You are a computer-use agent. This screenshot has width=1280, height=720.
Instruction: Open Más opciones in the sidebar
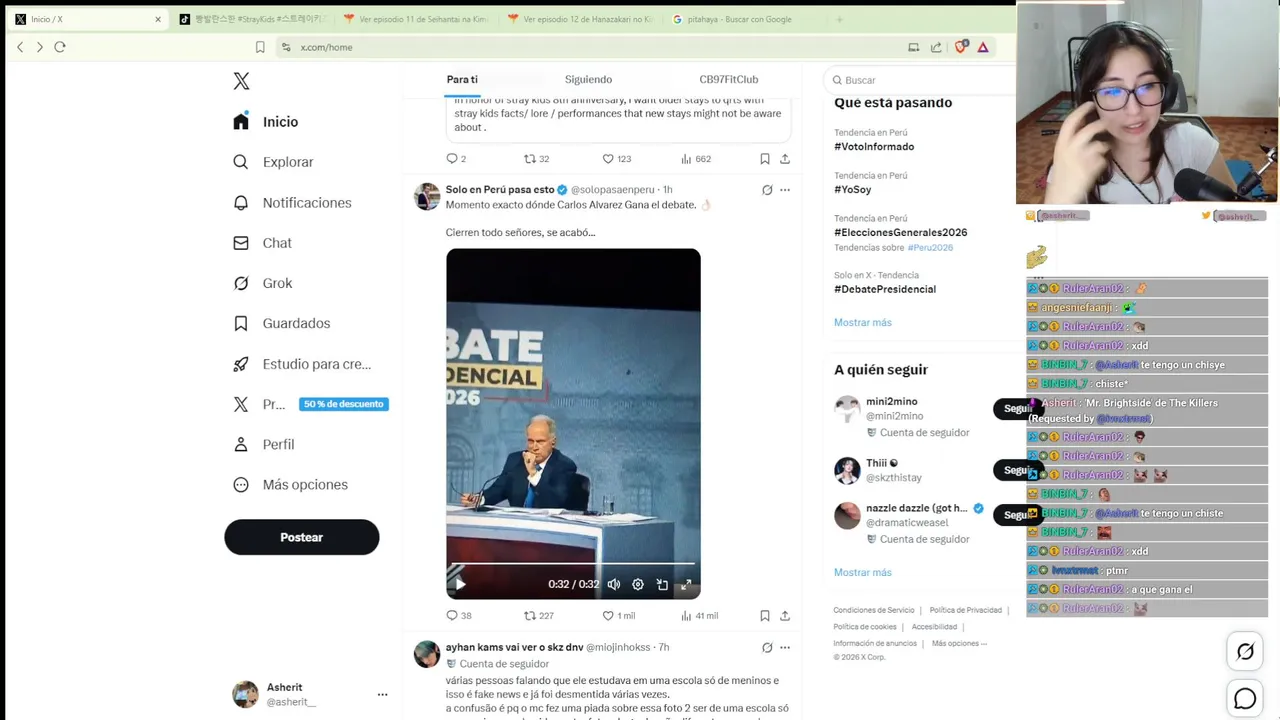(290, 485)
